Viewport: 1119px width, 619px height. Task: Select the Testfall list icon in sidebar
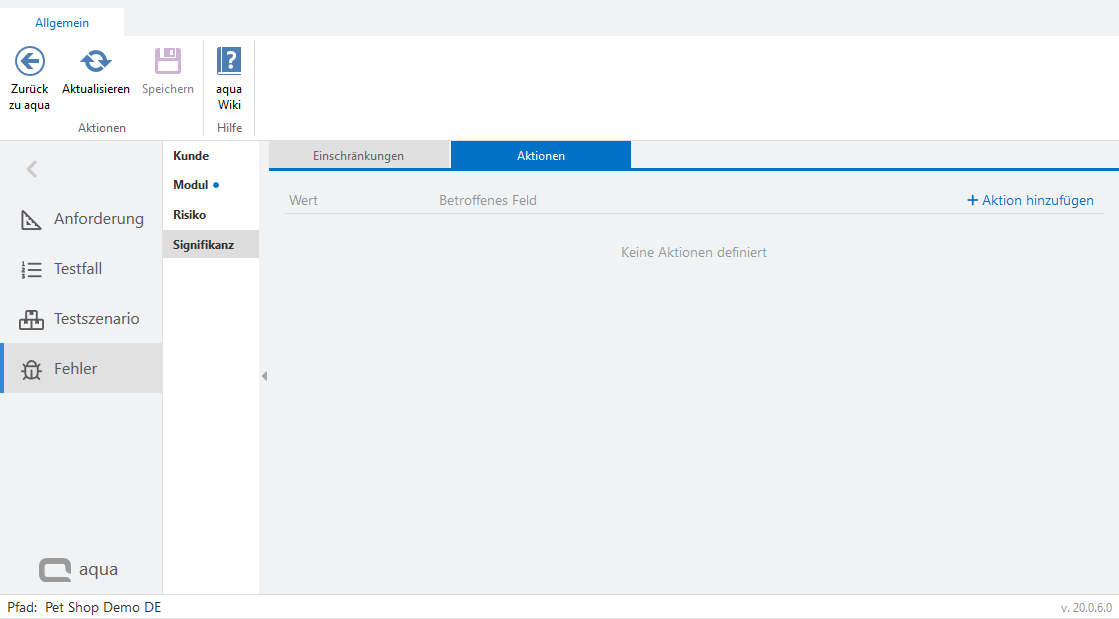(x=31, y=269)
